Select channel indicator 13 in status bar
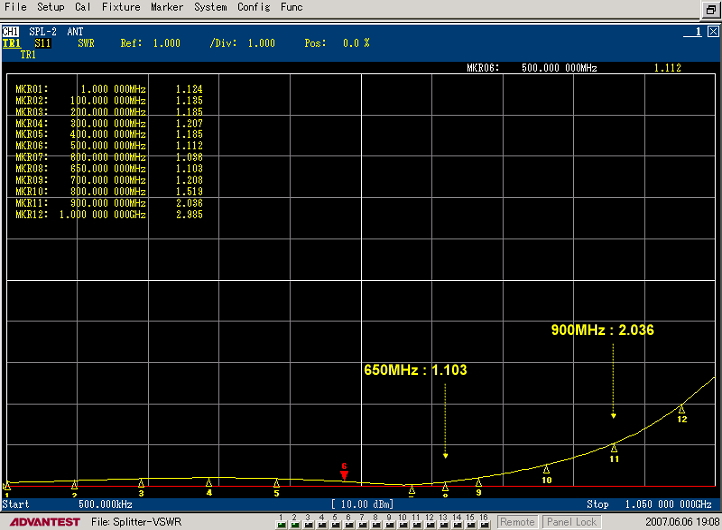 [x=443, y=522]
